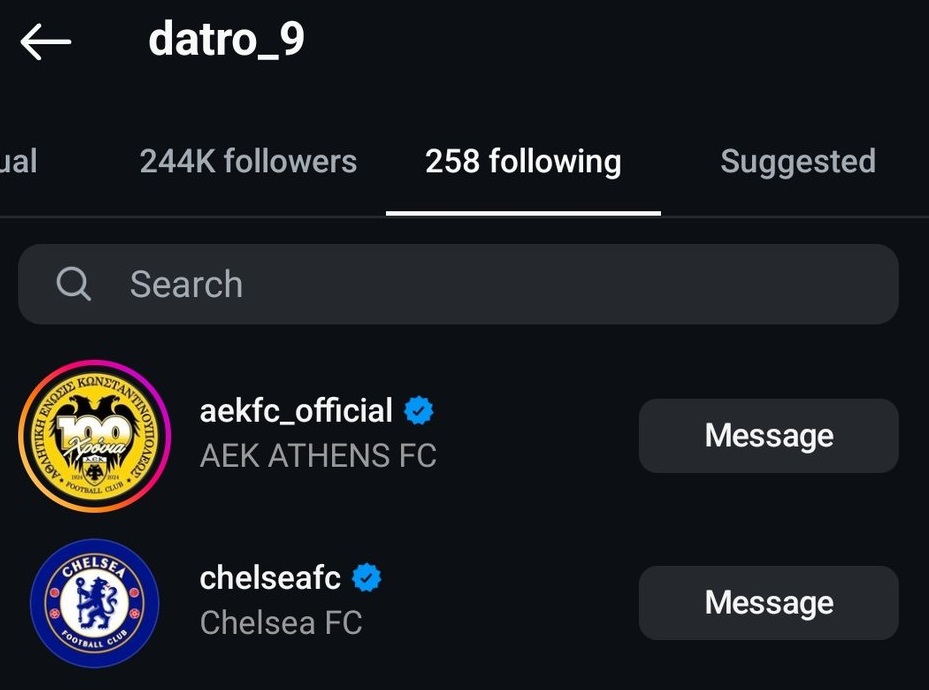Image resolution: width=929 pixels, height=690 pixels.
Task: Click the magnifying glass search icon
Action: 74,284
